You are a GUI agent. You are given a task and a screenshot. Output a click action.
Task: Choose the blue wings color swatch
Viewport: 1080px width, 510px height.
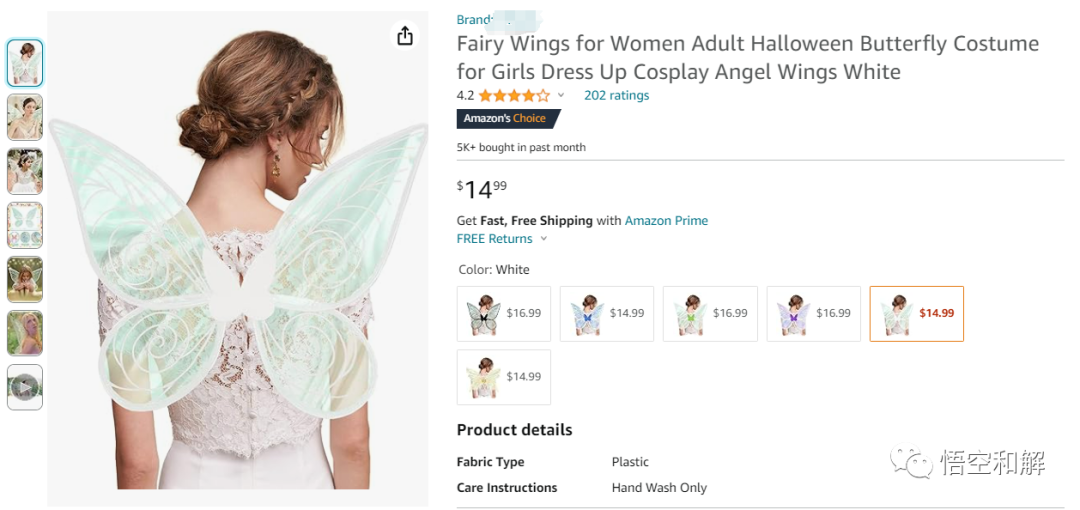click(x=606, y=314)
